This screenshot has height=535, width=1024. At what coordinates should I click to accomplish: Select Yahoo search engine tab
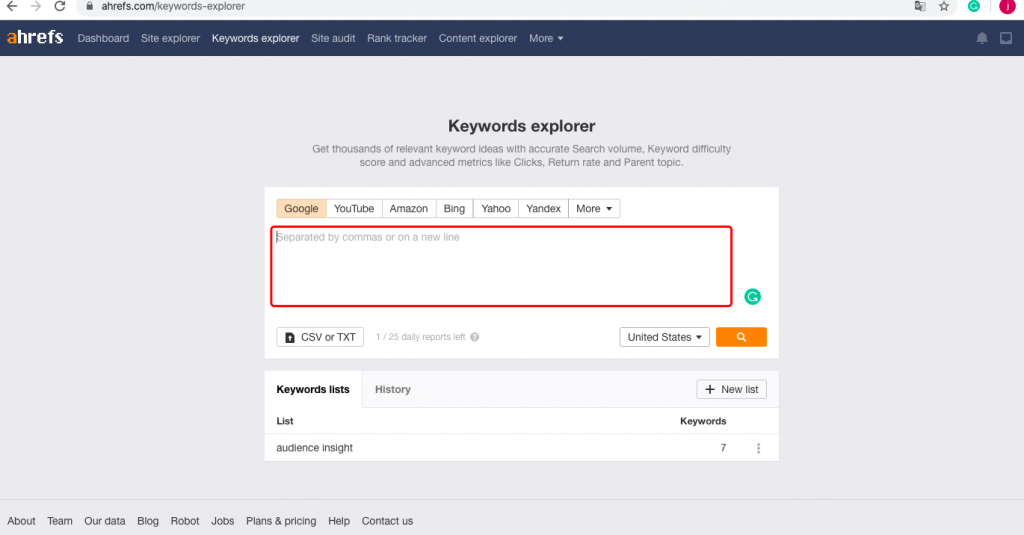(496, 208)
